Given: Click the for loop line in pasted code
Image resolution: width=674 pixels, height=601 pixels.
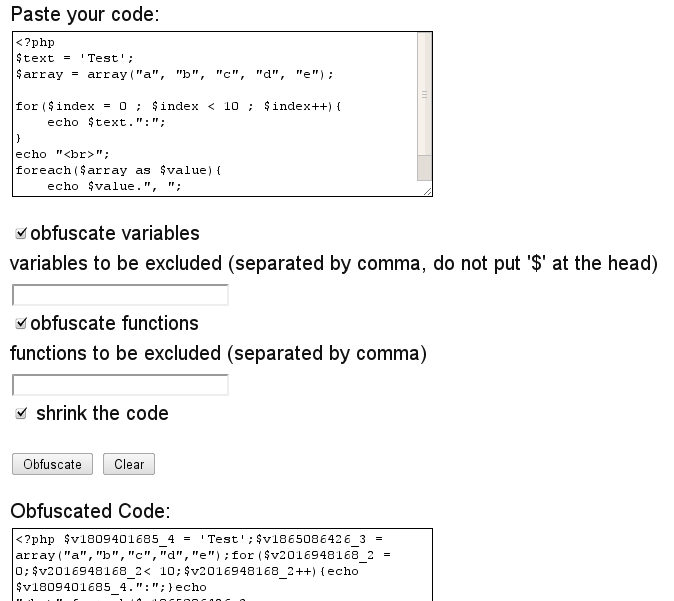Looking at the screenshot, I should (178, 106).
